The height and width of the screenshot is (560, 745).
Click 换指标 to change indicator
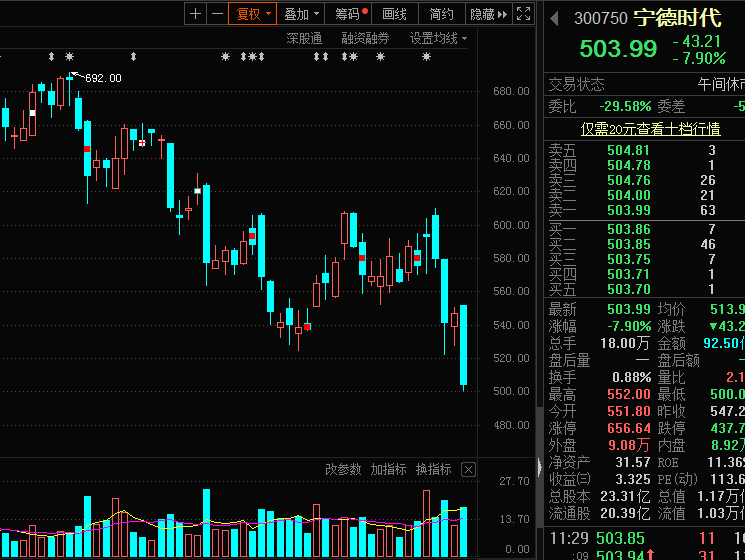coord(433,469)
